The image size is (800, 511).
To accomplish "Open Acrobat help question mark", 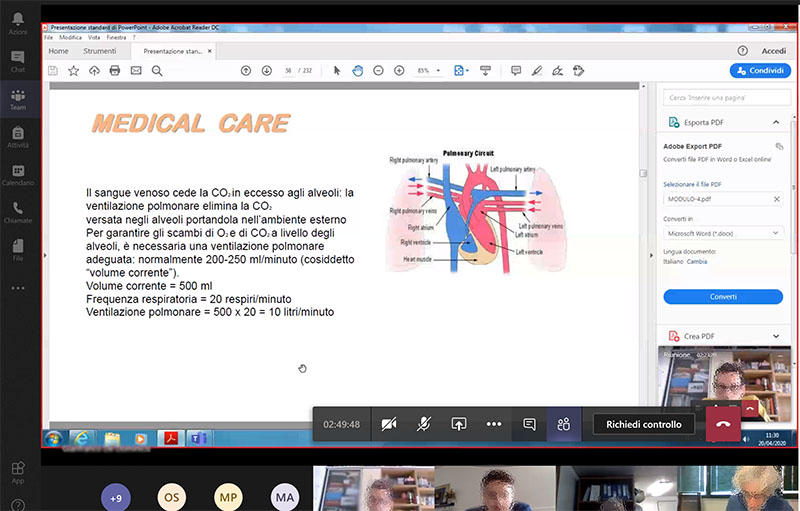I will click(x=742, y=50).
